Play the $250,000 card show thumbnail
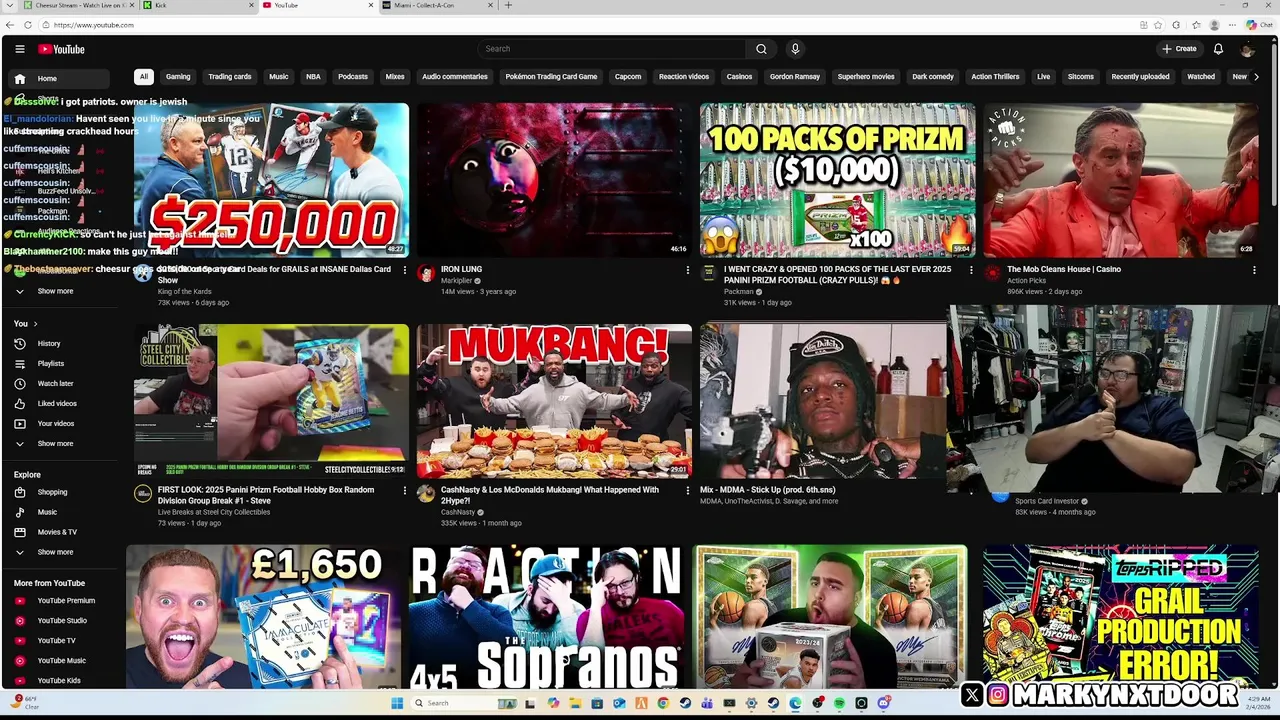1280x720 pixels. coord(271,180)
